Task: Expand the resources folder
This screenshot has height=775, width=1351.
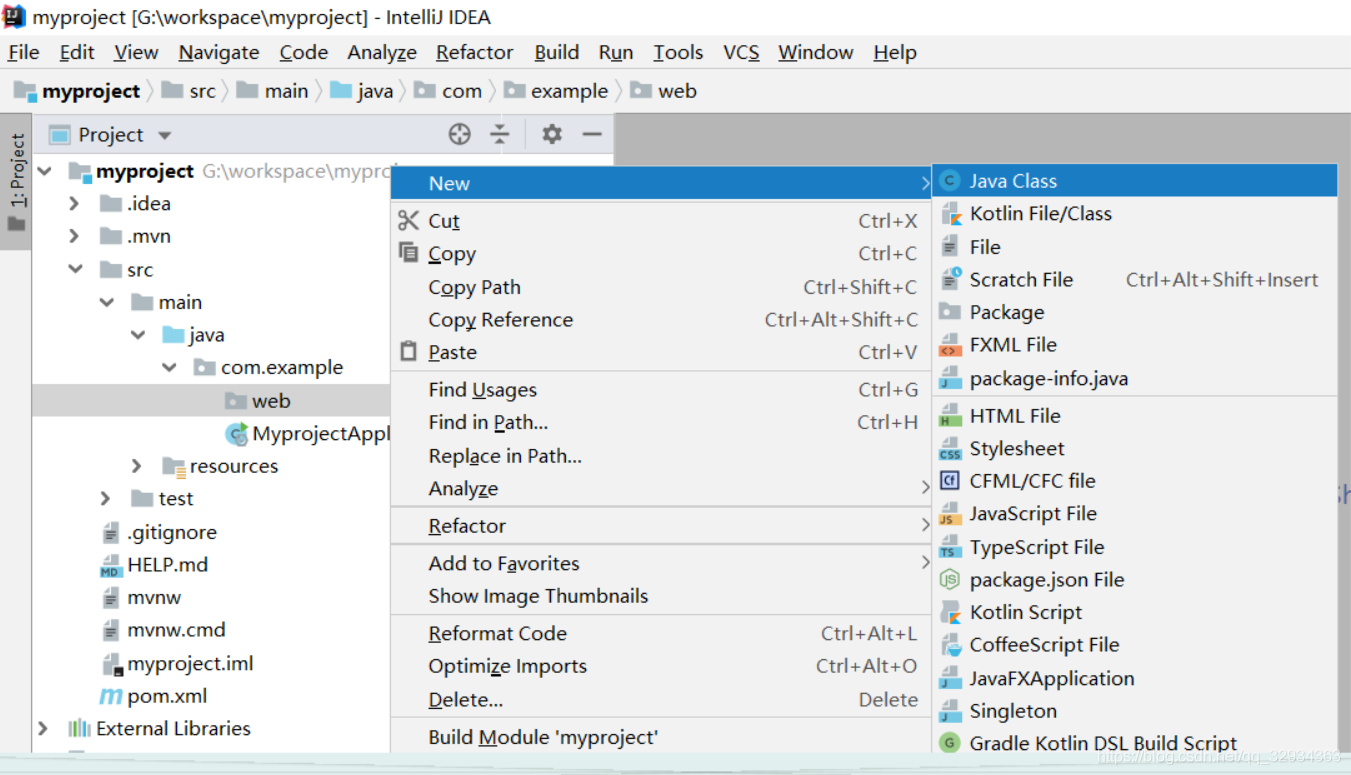Action: pos(137,466)
